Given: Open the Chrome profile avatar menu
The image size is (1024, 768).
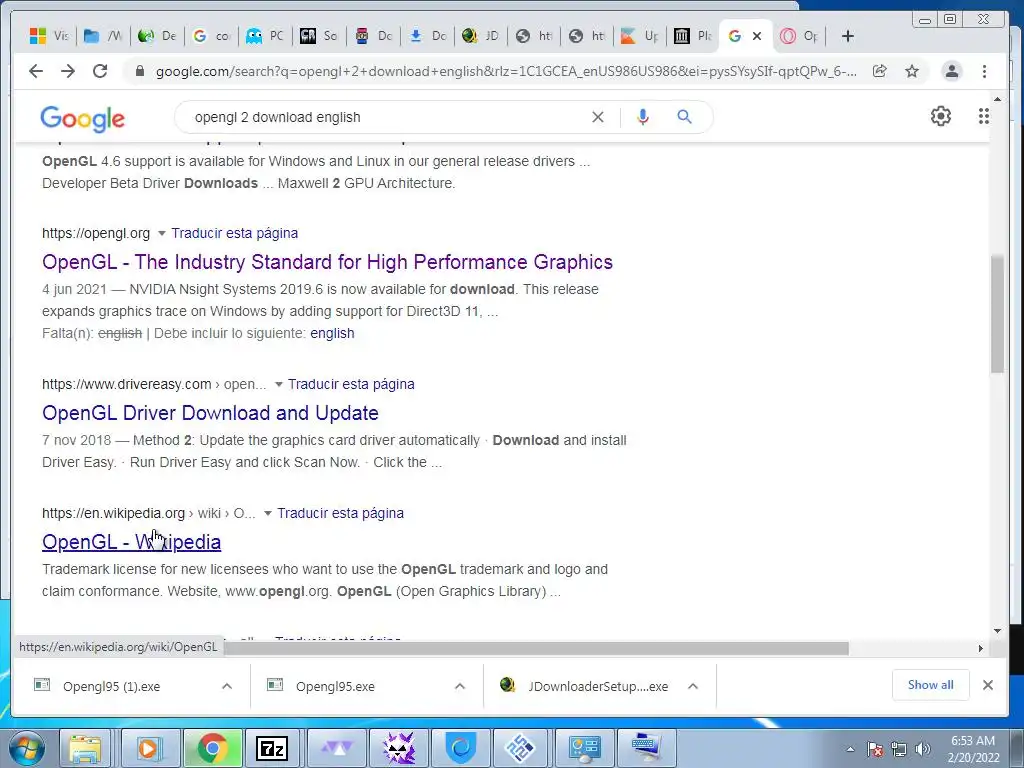Looking at the screenshot, I should 952,71.
